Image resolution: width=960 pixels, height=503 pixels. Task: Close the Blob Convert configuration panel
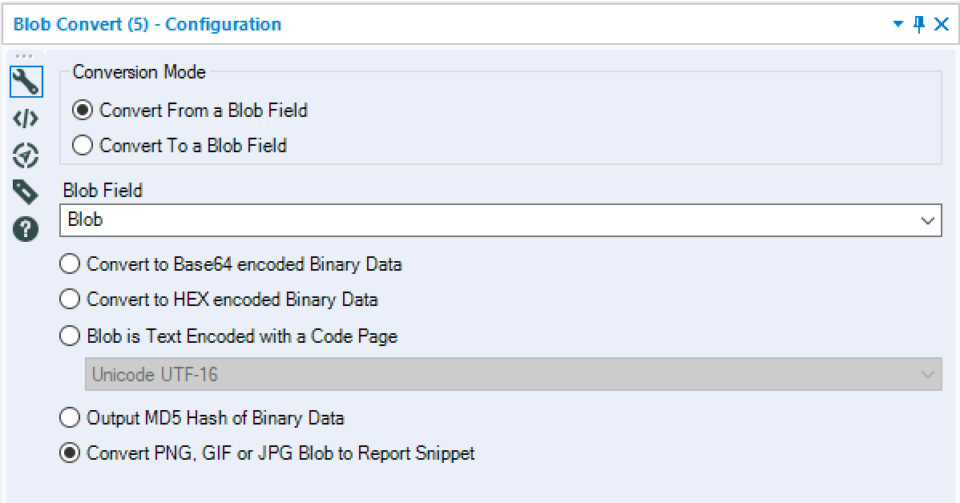[941, 24]
